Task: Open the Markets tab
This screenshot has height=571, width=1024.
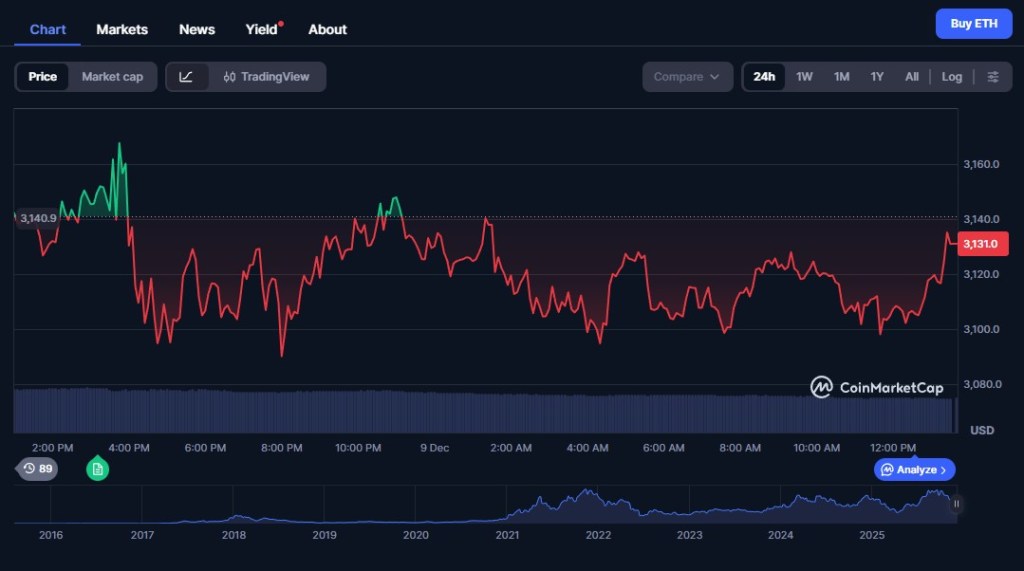Action: point(122,29)
